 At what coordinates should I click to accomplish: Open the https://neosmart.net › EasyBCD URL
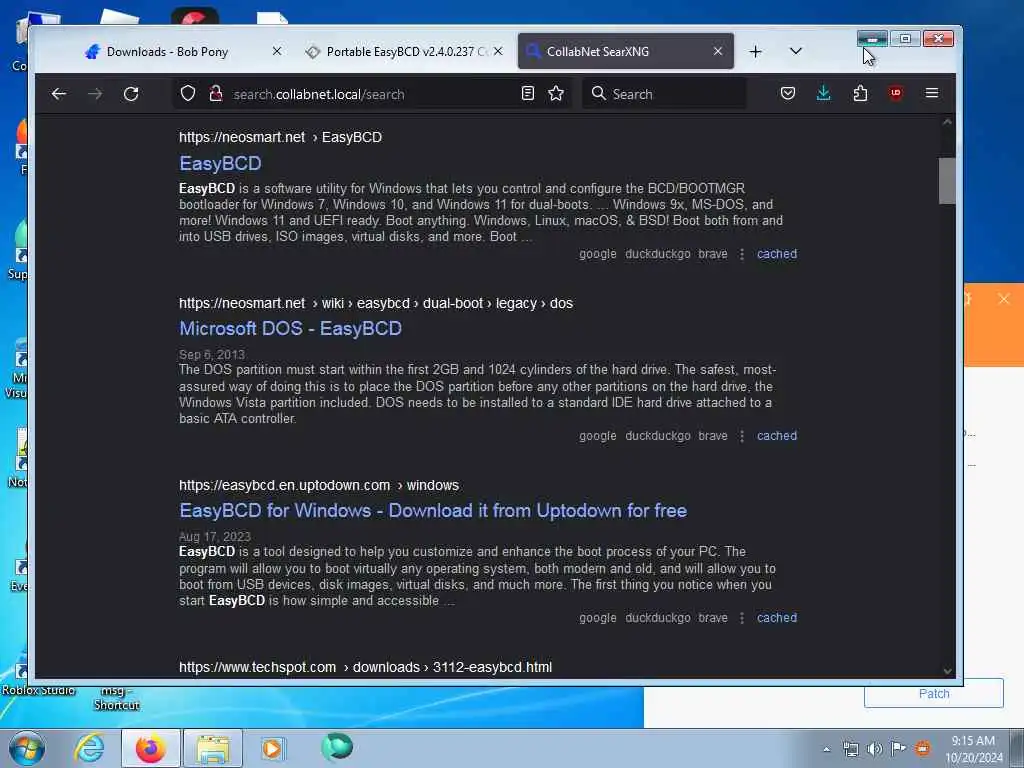click(280, 137)
